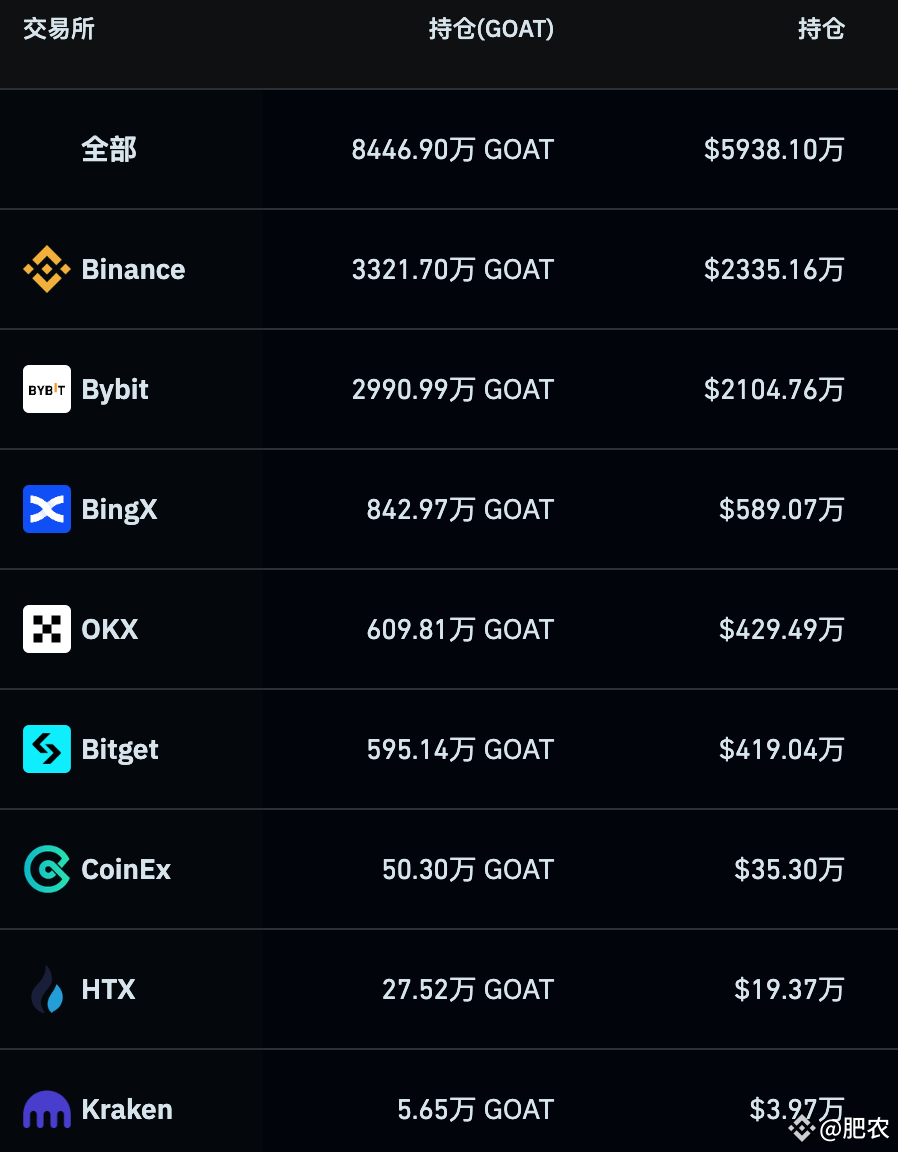Image resolution: width=898 pixels, height=1152 pixels.
Task: Click the HTX flame logo icon
Action: (x=46, y=989)
